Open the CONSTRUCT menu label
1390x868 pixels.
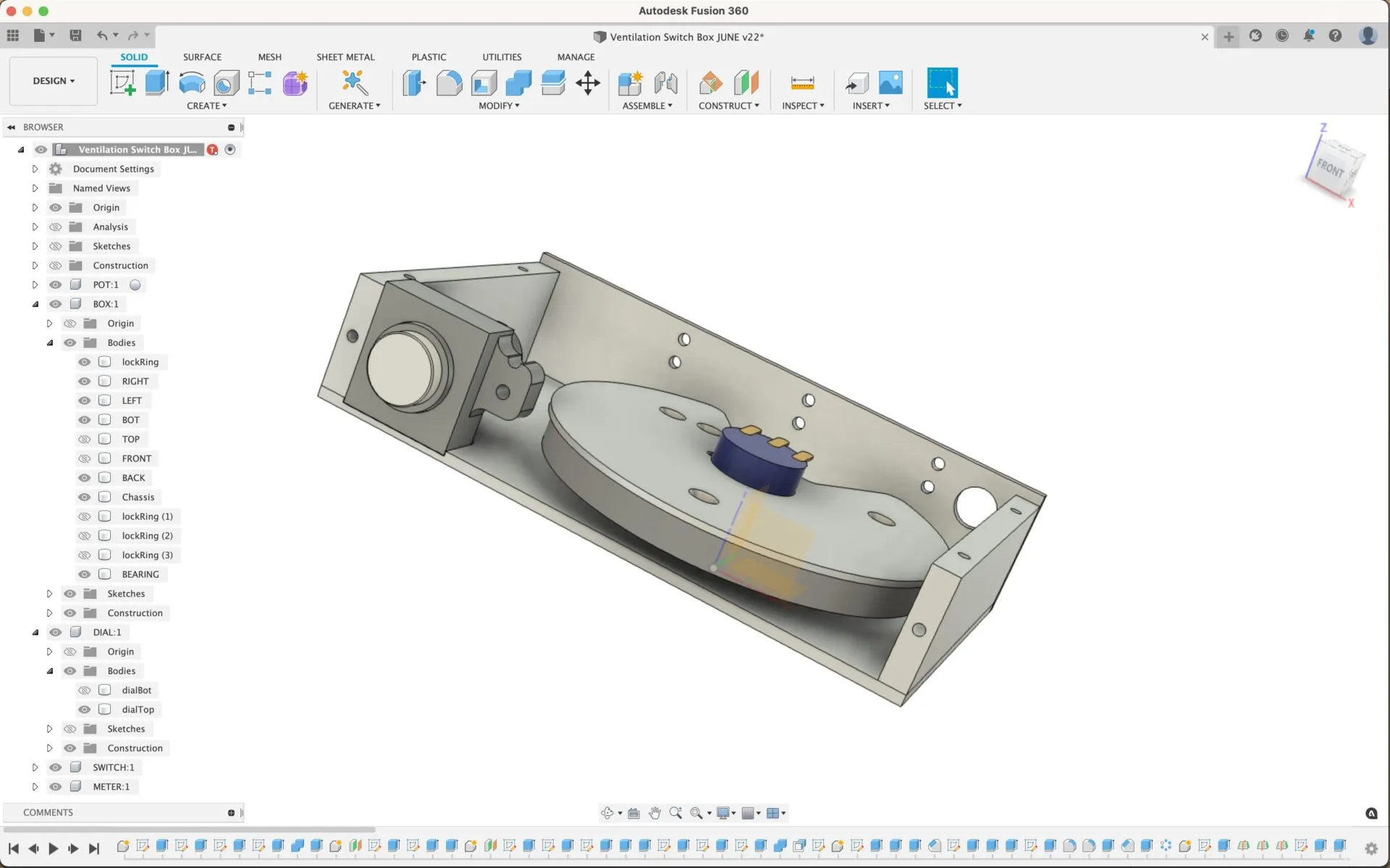[728, 106]
